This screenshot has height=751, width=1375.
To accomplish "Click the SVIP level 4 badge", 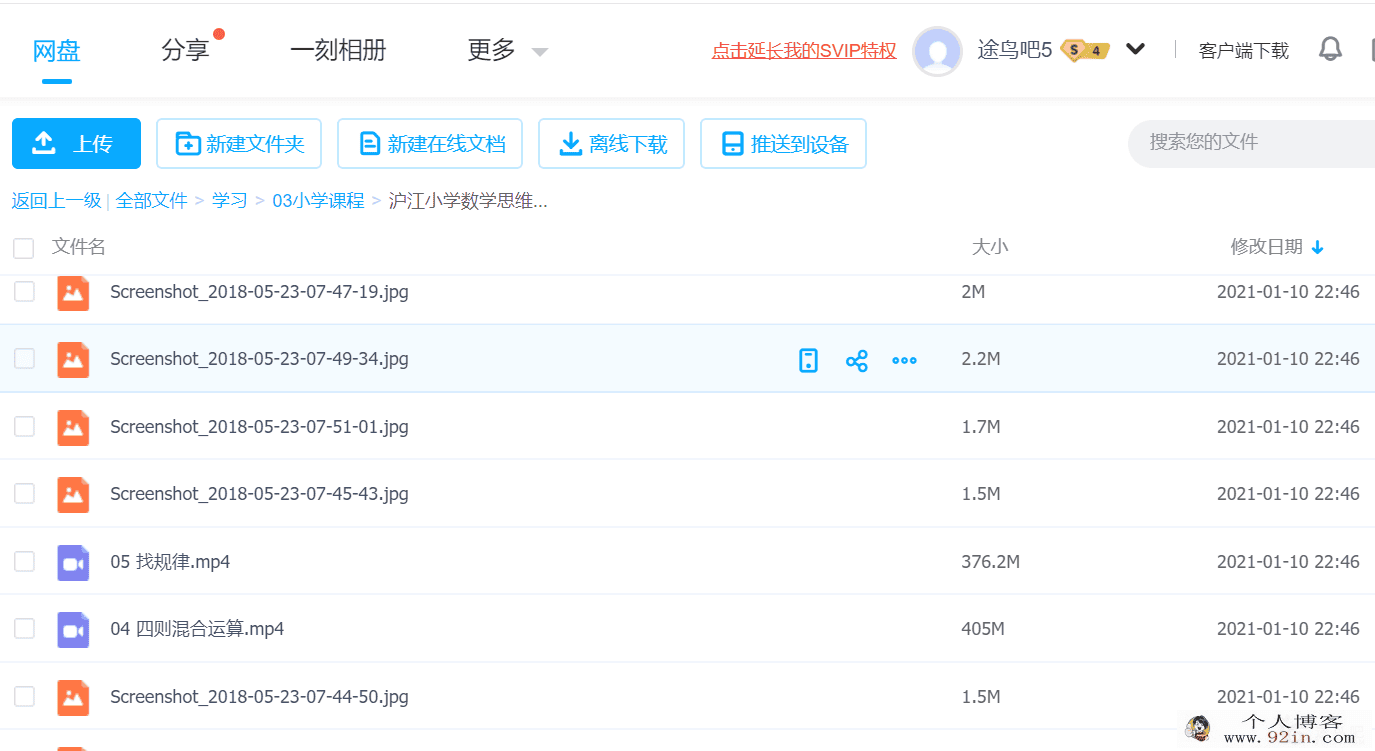I will coord(1084,50).
